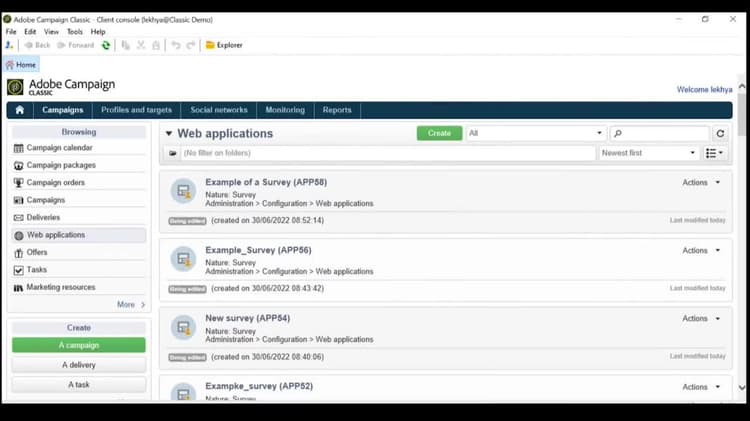Open the Newest first sort dropdown
Image resolution: width=750 pixels, height=421 pixels.
click(x=648, y=153)
